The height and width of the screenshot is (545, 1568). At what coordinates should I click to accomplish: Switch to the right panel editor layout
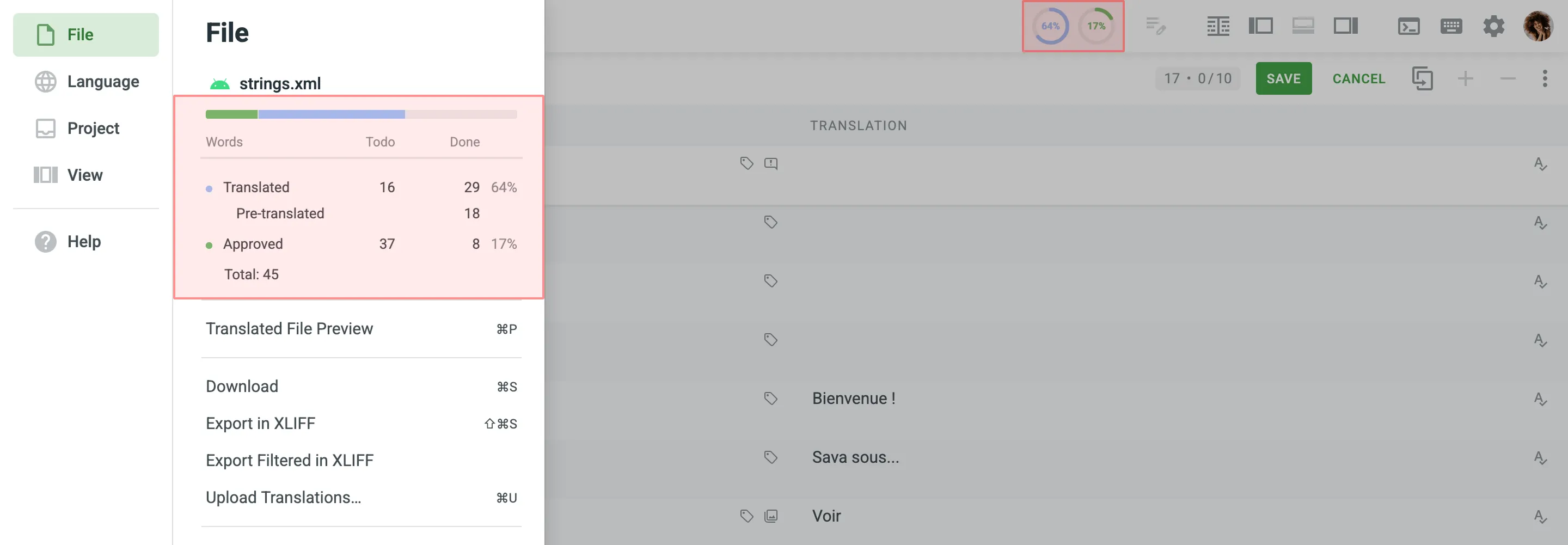point(1346,26)
